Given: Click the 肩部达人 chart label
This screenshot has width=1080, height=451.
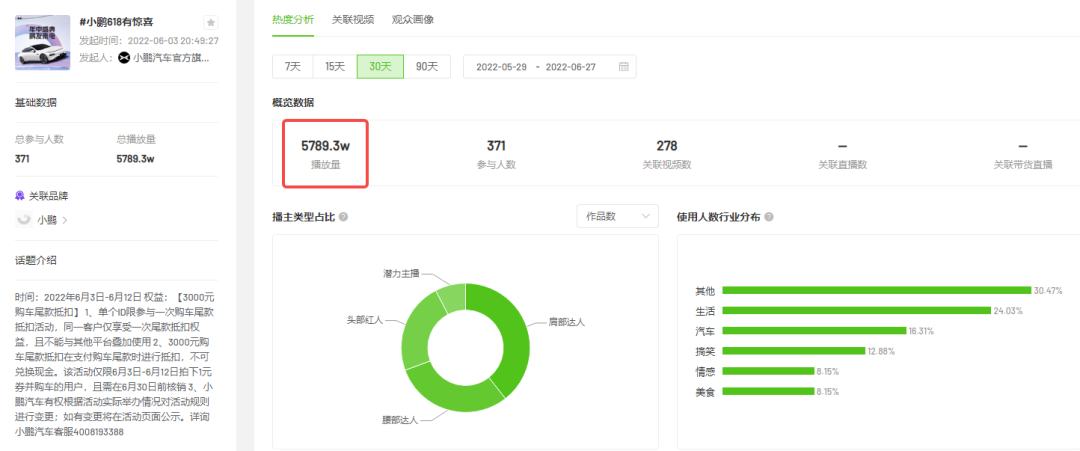Looking at the screenshot, I should point(566,321).
